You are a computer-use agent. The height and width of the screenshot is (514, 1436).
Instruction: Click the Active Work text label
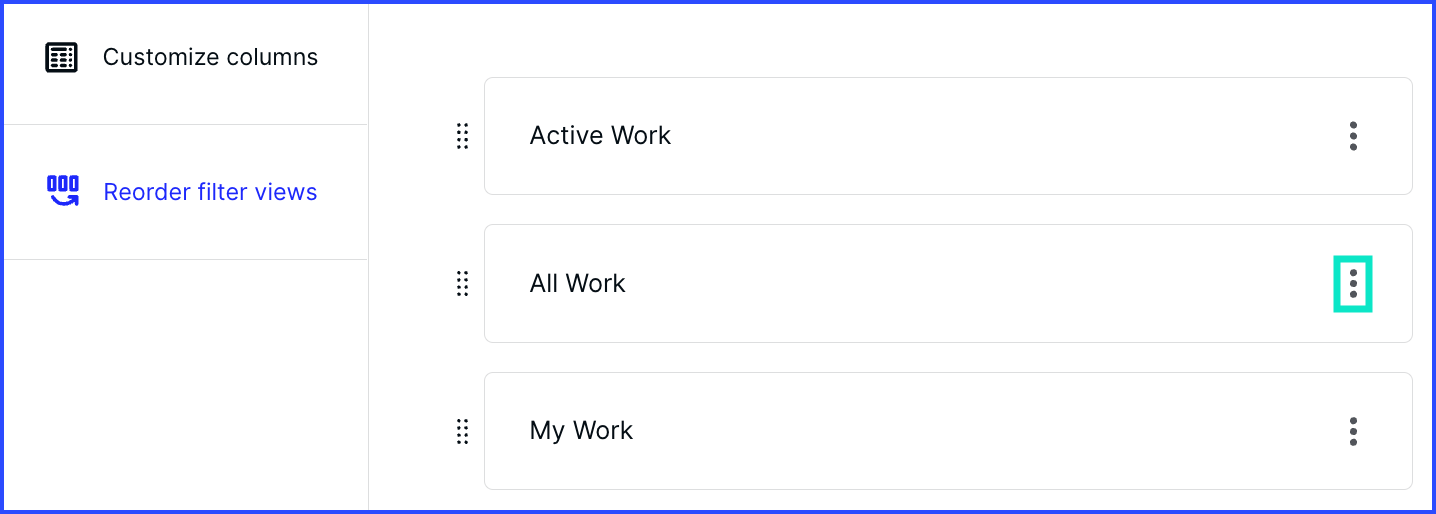click(x=600, y=136)
